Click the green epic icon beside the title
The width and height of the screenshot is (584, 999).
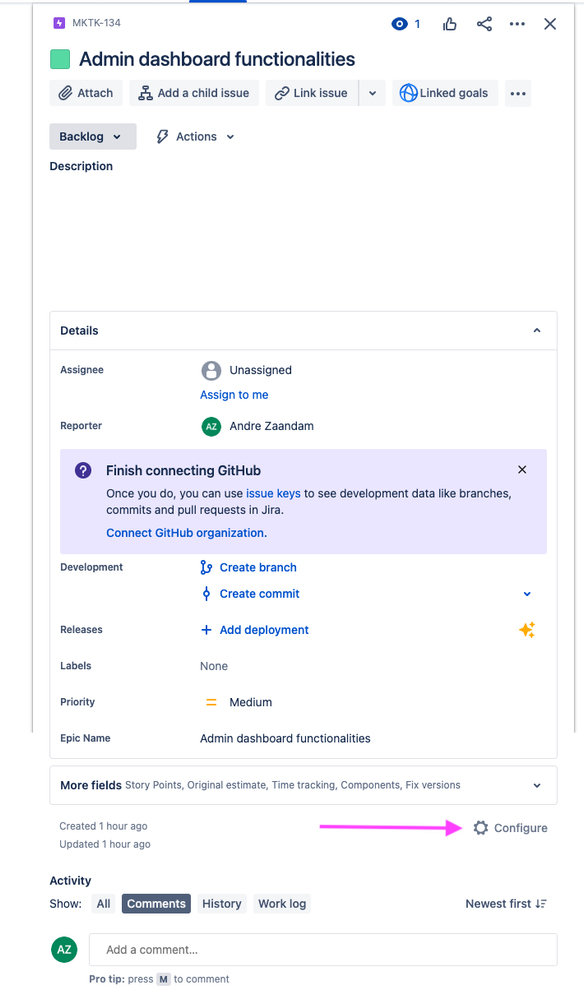[59, 60]
